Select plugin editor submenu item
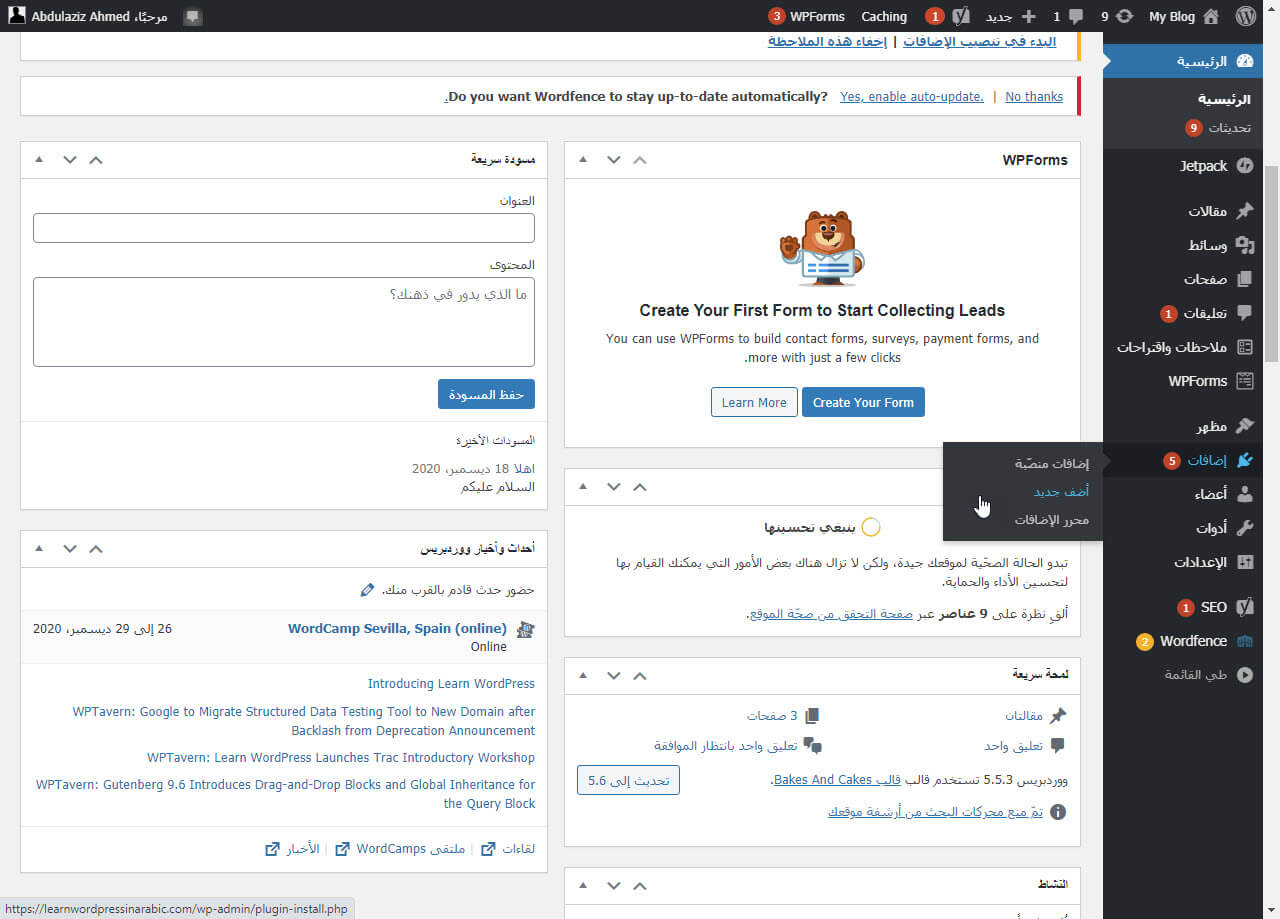Image resolution: width=1280 pixels, height=919 pixels. point(1052,520)
